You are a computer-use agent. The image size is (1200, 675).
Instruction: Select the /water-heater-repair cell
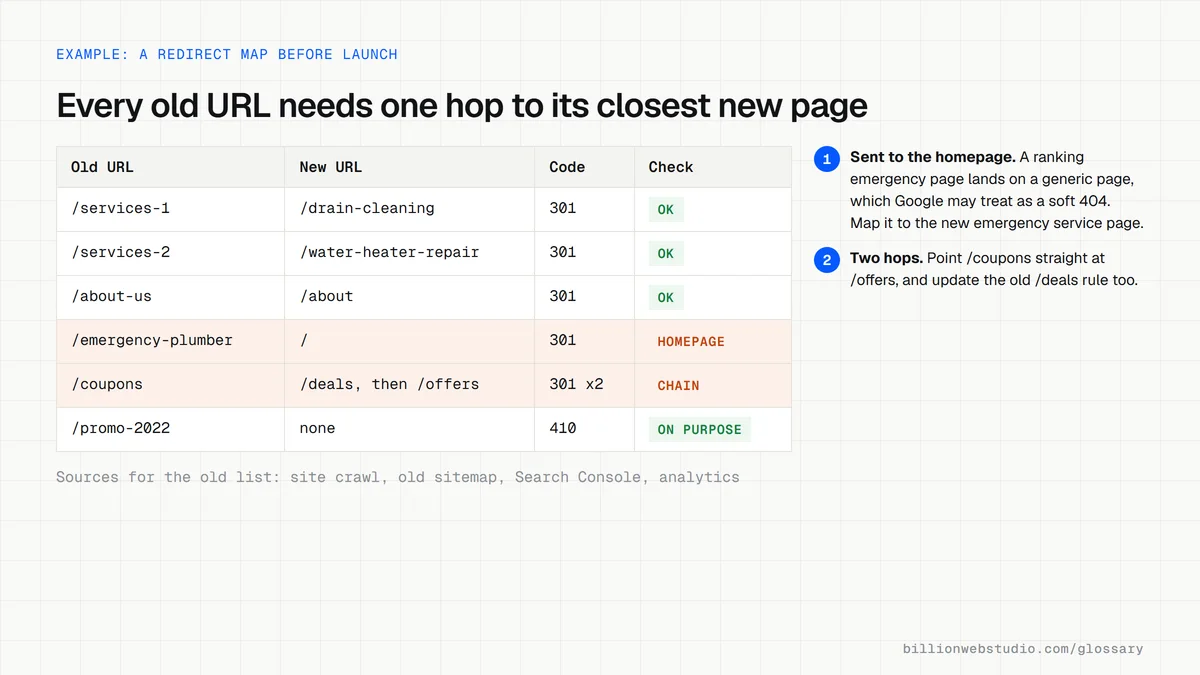(409, 253)
